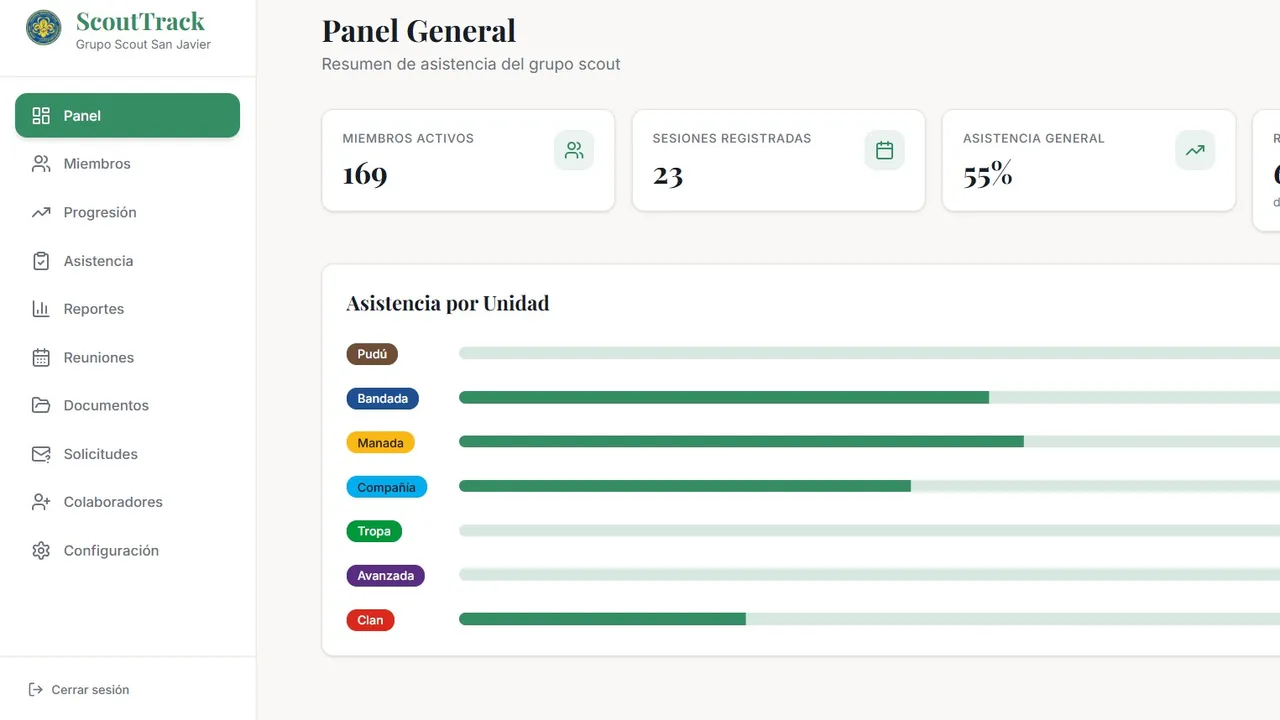Click the Progresión trending arrow icon
This screenshot has width=1280, height=720.
tap(41, 212)
